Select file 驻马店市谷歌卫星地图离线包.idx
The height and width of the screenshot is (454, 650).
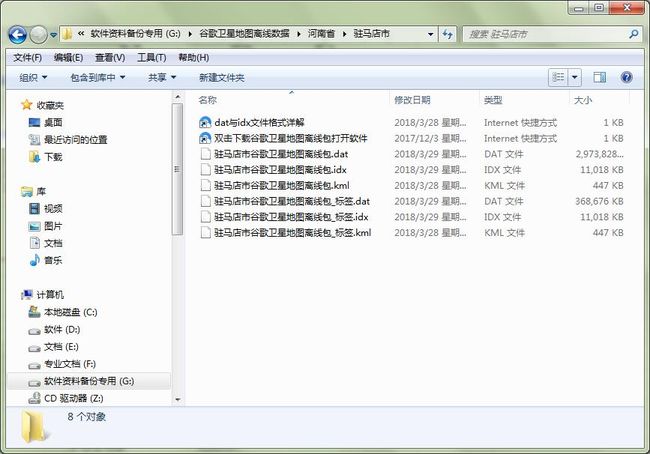pyautogui.click(x=280, y=170)
